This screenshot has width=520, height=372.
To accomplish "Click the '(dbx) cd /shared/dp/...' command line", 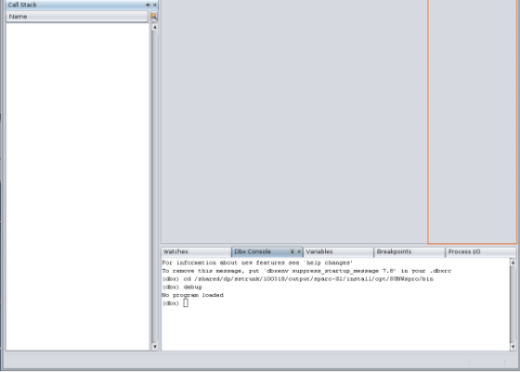I will pyautogui.click(x=298, y=279).
